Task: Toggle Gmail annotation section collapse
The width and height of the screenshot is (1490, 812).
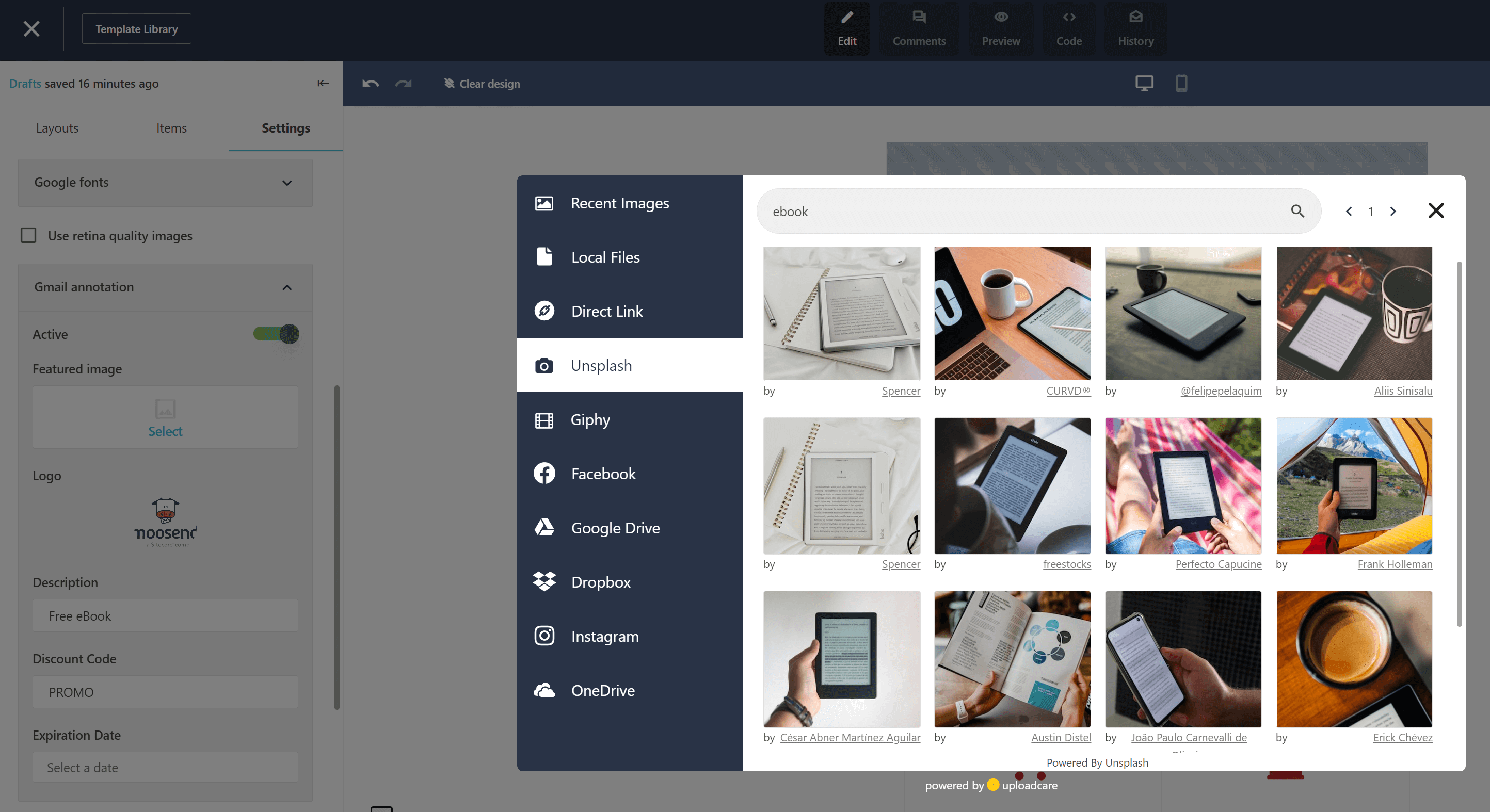Action: click(287, 287)
